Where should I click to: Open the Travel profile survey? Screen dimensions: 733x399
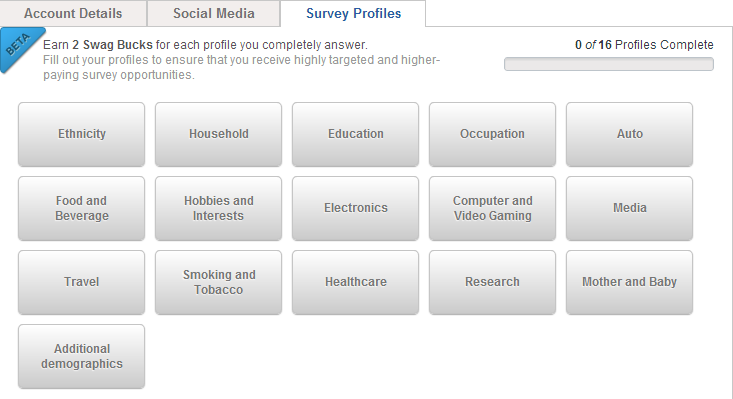(81, 282)
